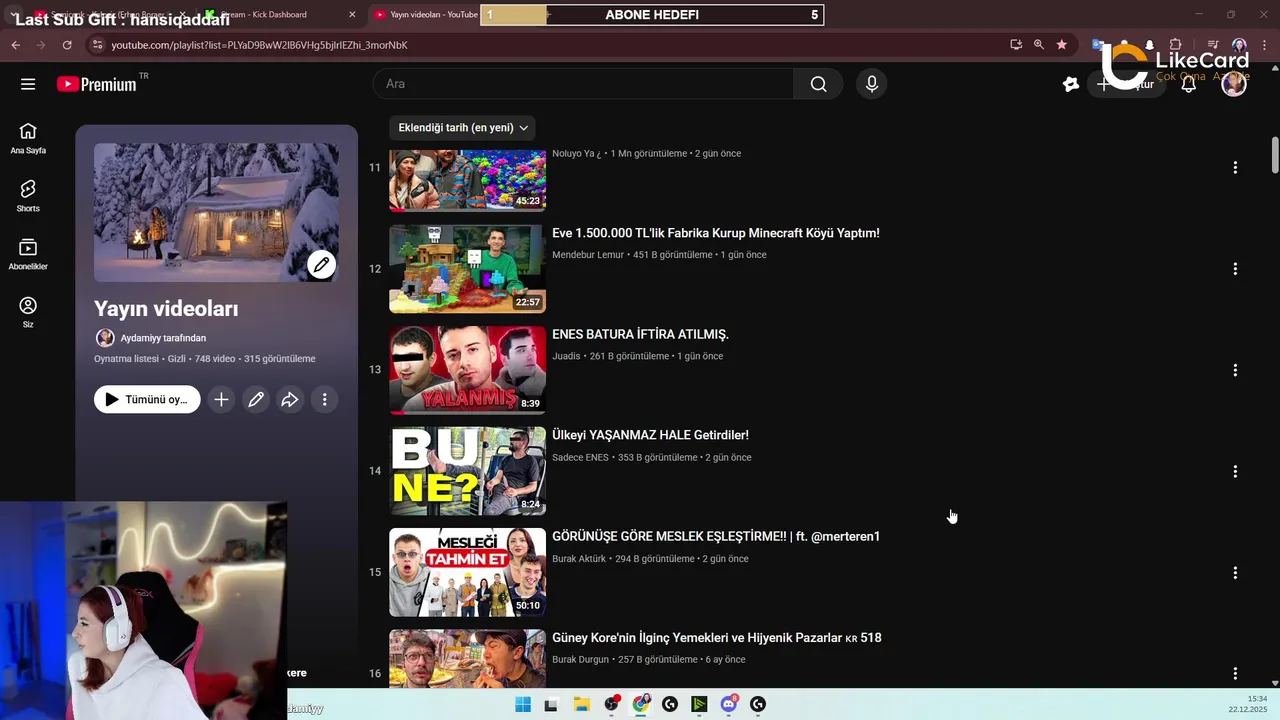The width and height of the screenshot is (1280, 720).
Task: Share the Yayın videoları playlist
Action: (x=289, y=399)
